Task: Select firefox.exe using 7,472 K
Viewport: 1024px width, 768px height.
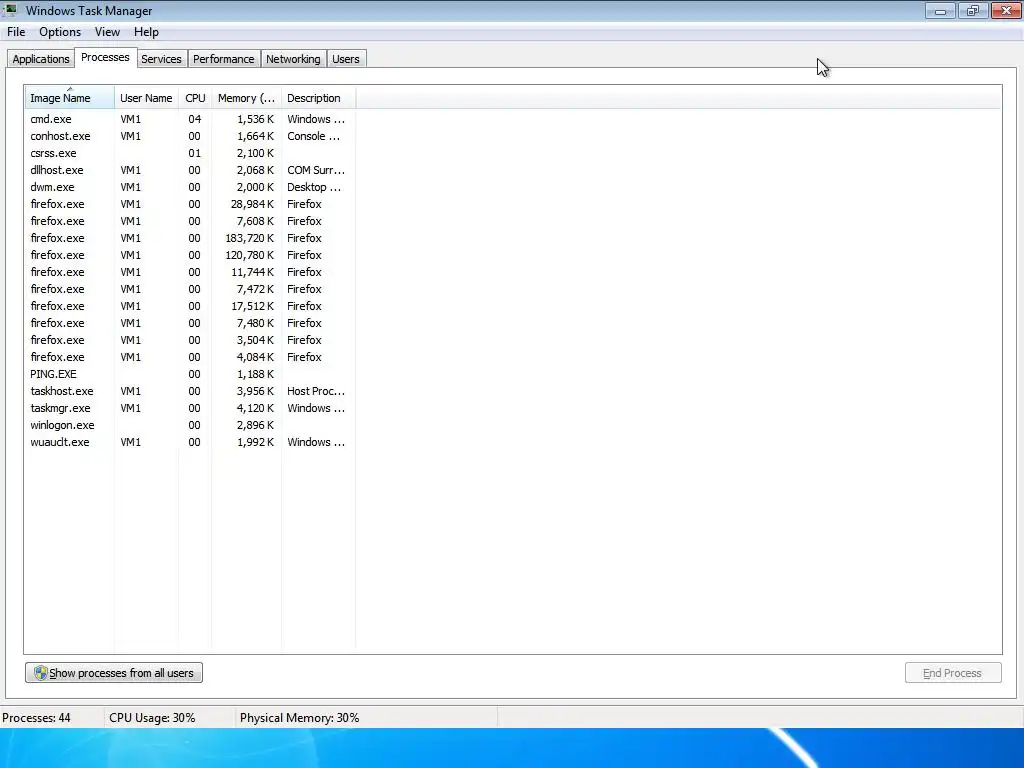Action: click(189, 289)
